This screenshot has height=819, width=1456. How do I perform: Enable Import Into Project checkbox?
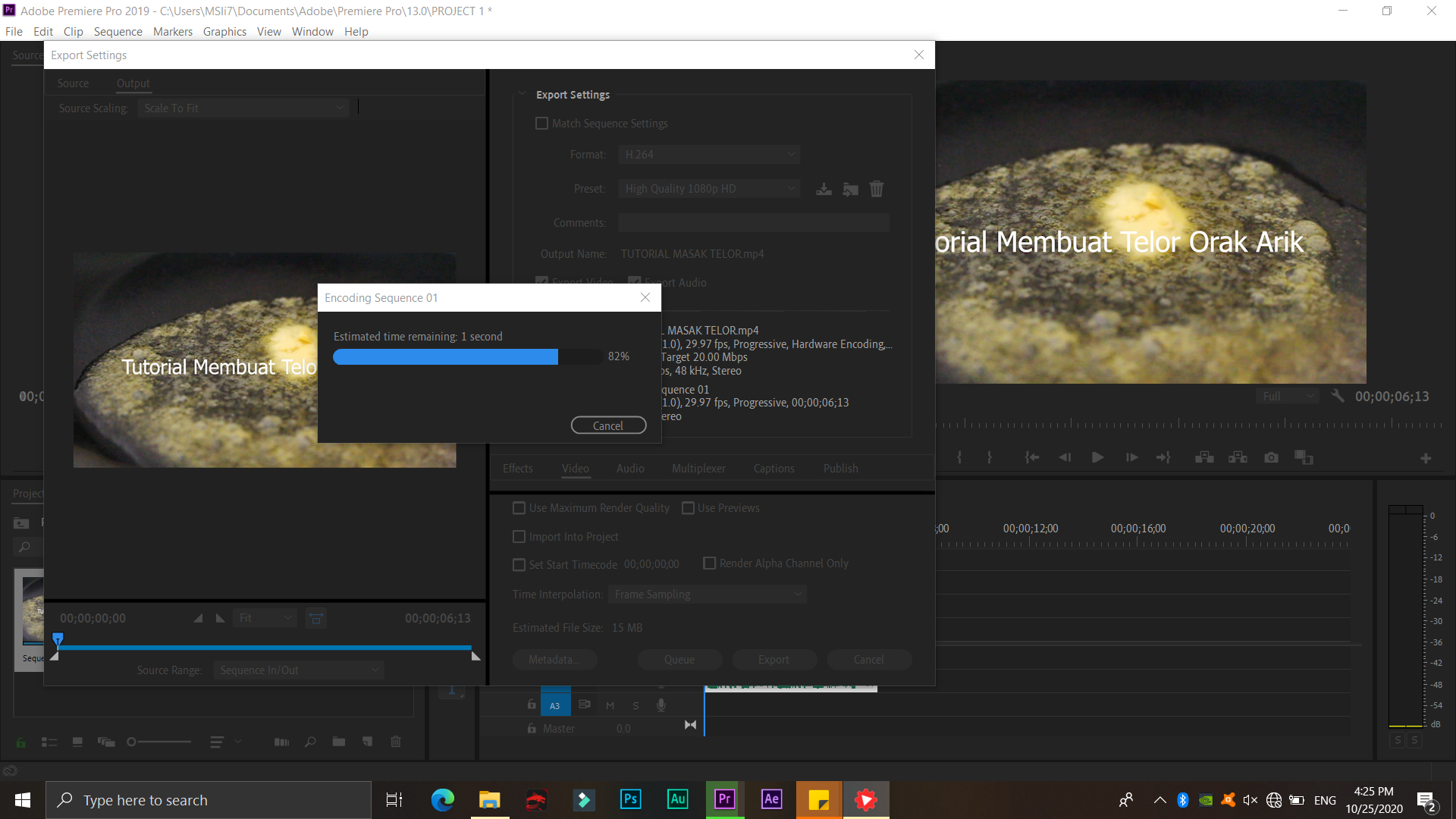coord(519,537)
